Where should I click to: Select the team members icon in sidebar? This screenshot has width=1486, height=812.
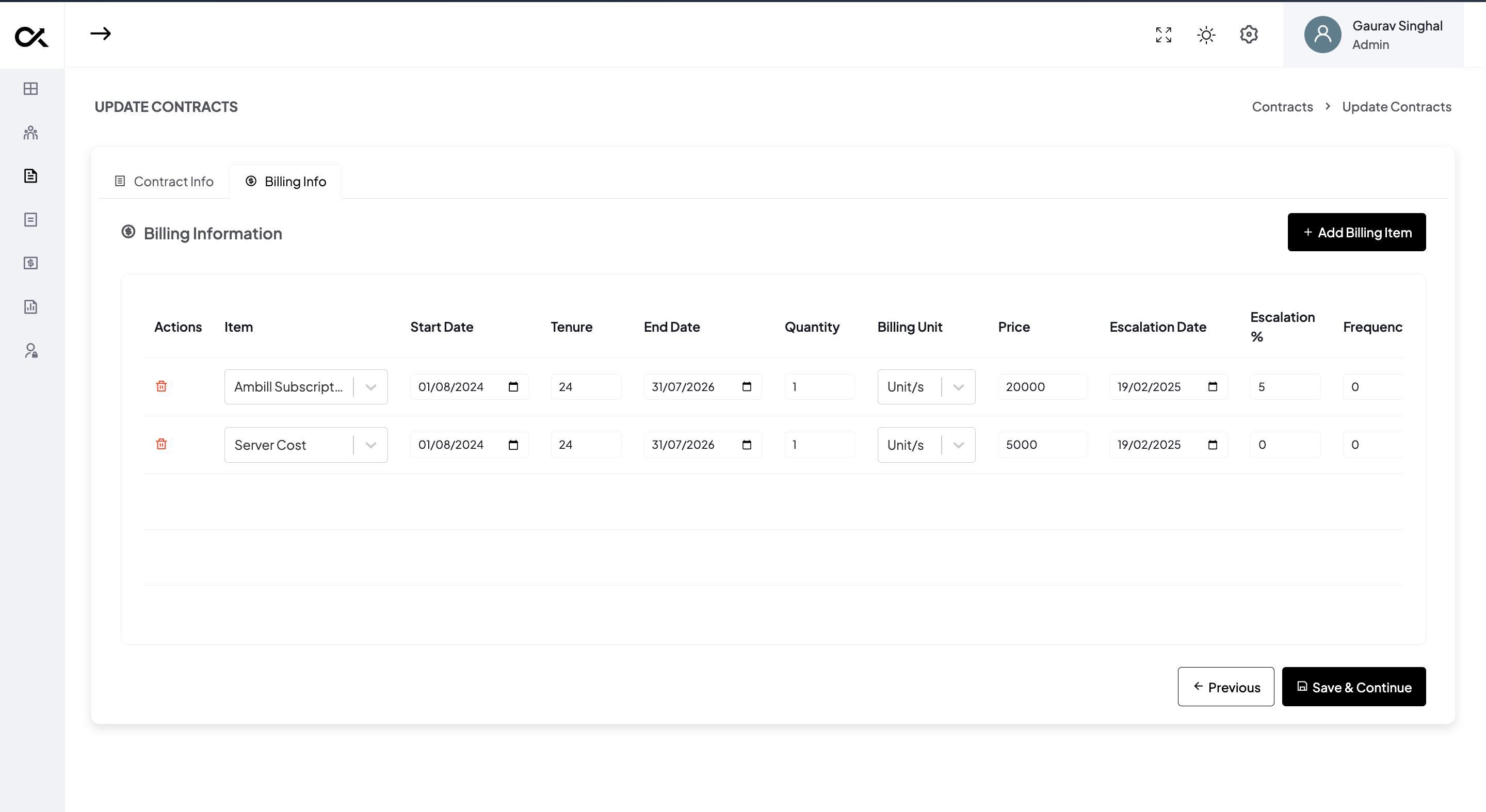30,133
